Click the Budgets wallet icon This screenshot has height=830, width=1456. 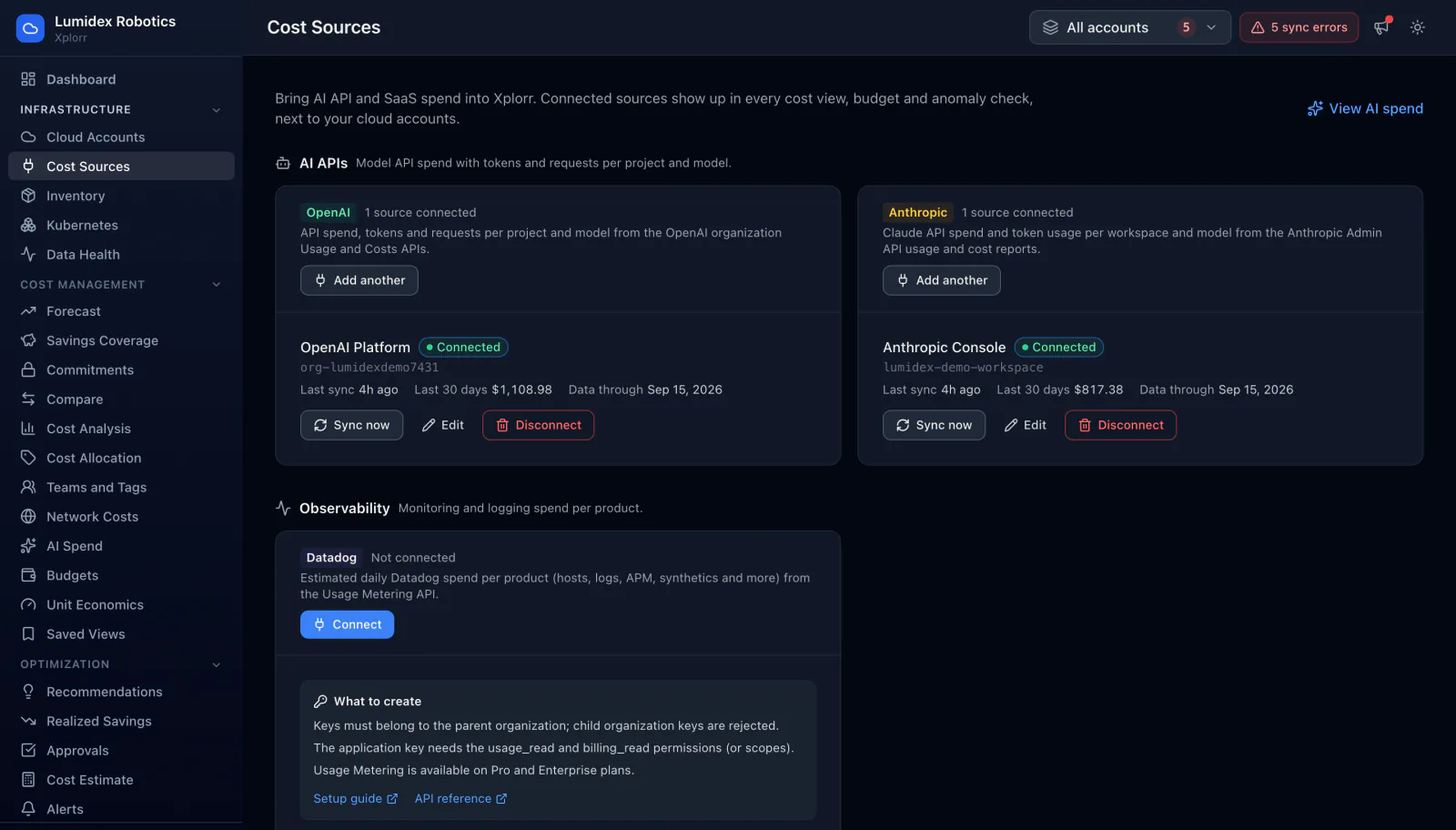click(28, 575)
